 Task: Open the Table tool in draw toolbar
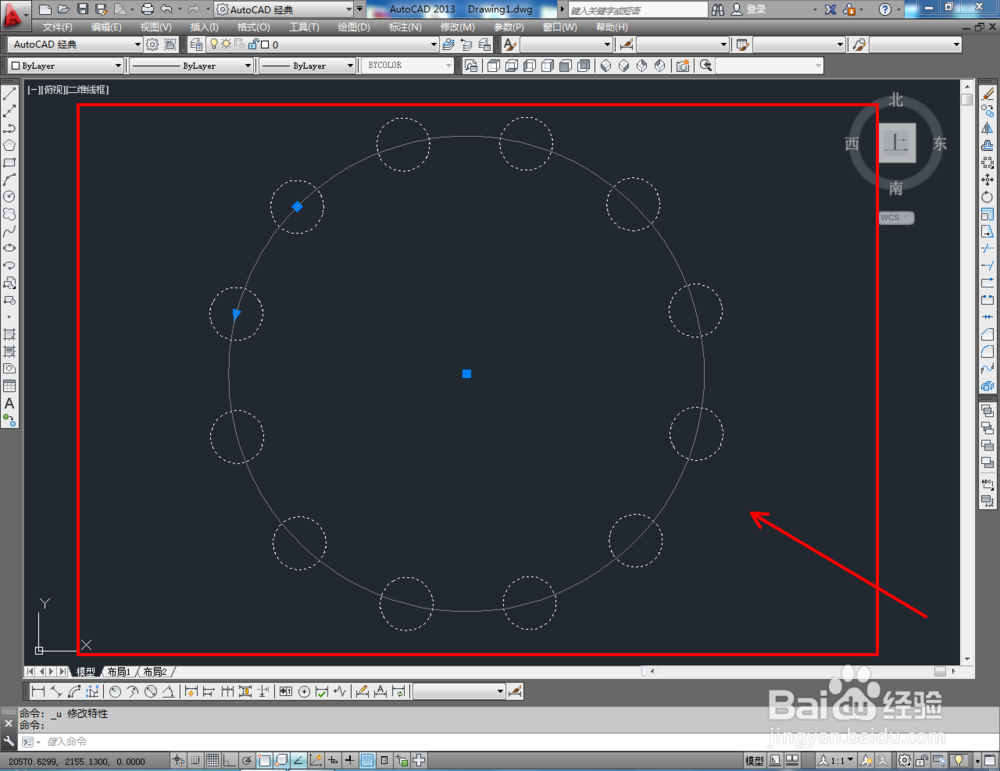click(10, 386)
